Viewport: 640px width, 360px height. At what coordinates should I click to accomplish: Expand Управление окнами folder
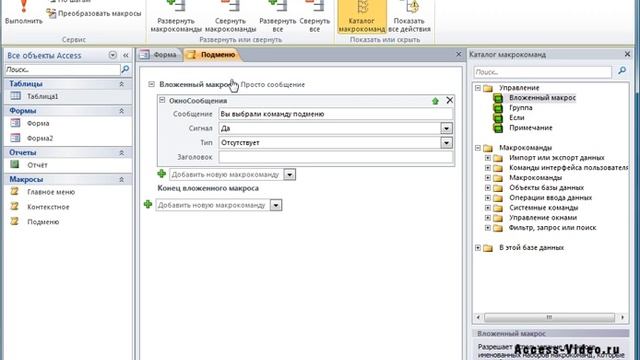[488, 218]
